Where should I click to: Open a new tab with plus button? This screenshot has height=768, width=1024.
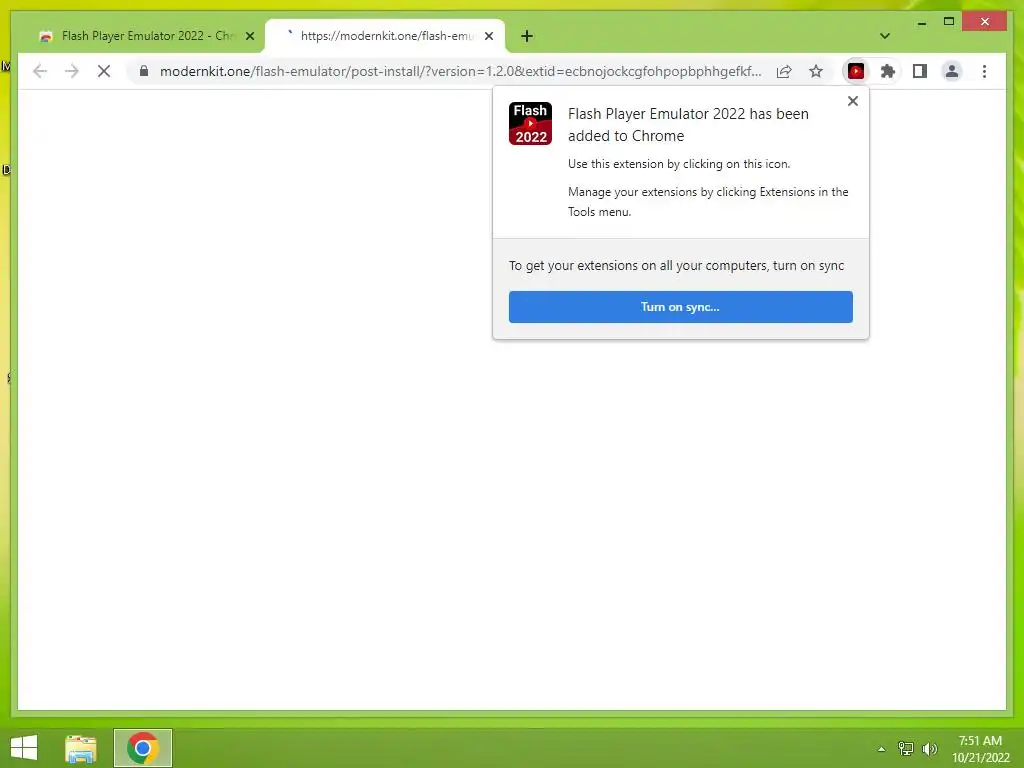527,36
